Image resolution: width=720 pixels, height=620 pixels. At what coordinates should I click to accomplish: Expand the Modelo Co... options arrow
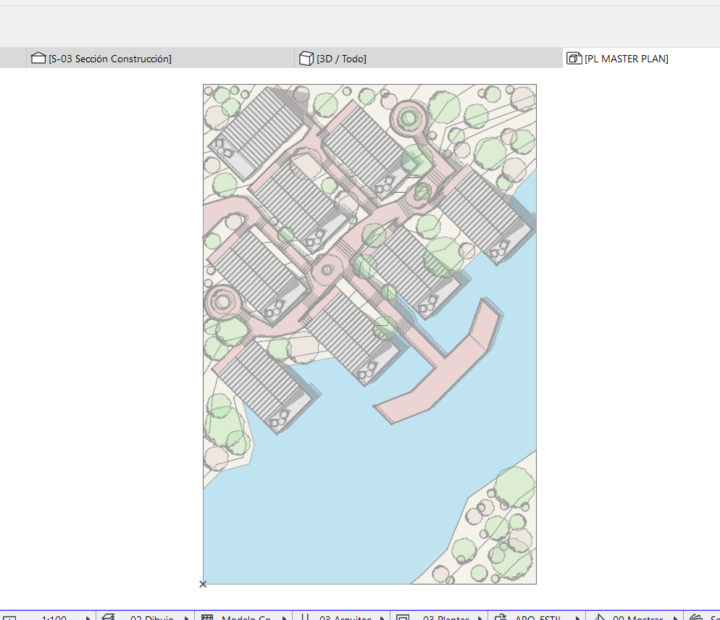[285, 618]
